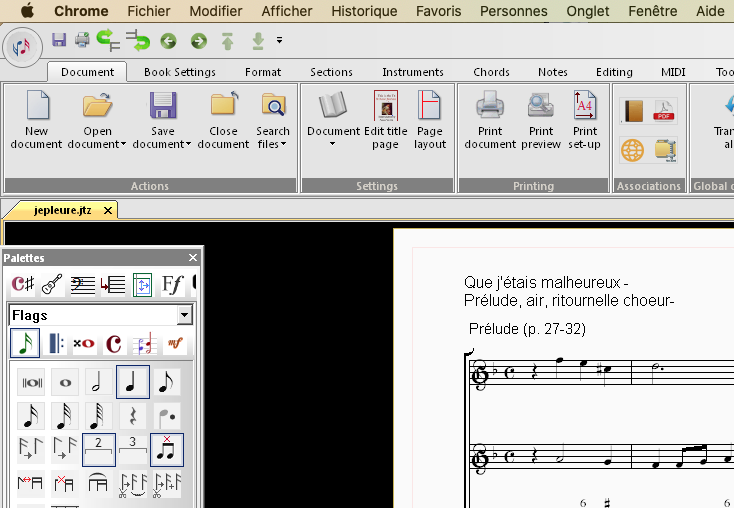Choose the eighth note symbol
This screenshot has width=734, height=508.
166,382
